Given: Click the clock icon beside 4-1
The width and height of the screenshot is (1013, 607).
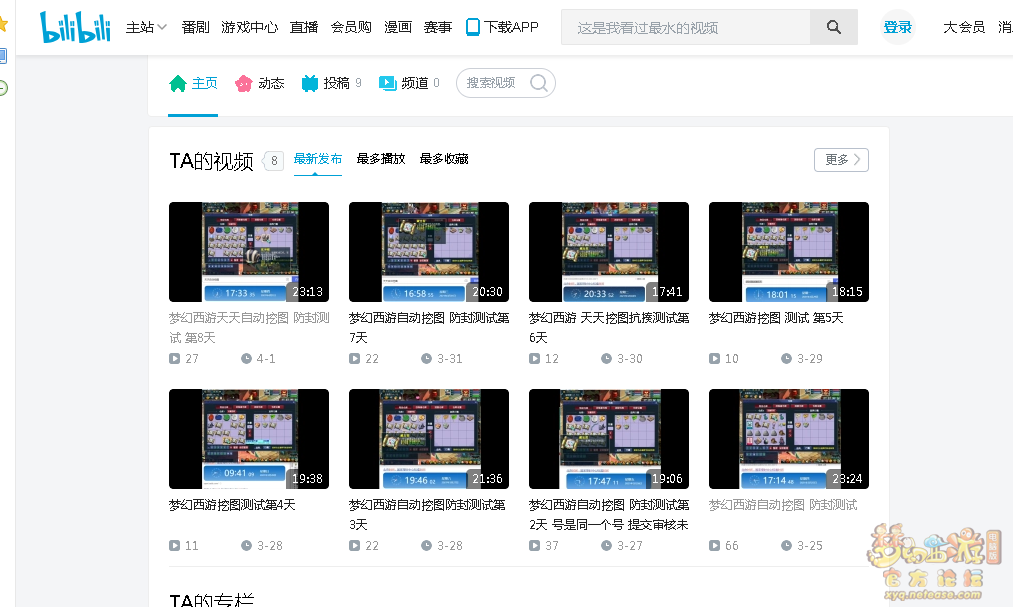Looking at the screenshot, I should tap(246, 358).
